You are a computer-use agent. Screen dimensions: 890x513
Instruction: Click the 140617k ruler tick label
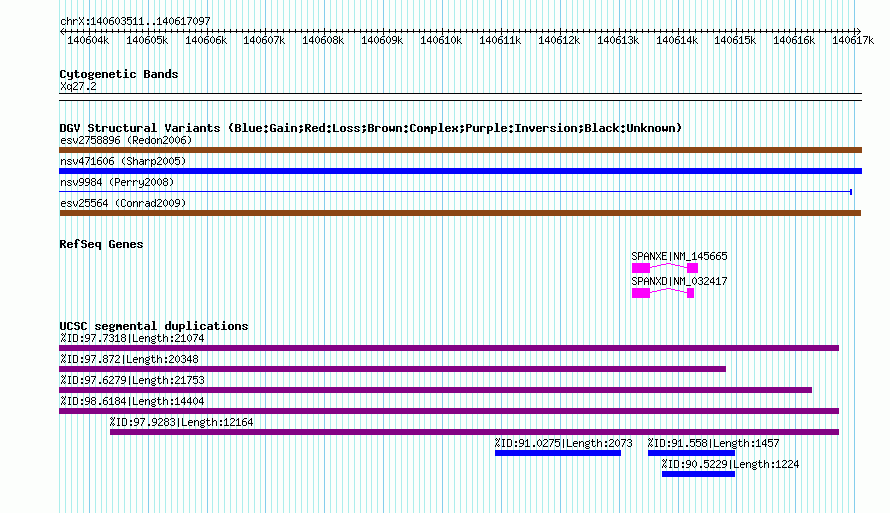[x=853, y=40]
